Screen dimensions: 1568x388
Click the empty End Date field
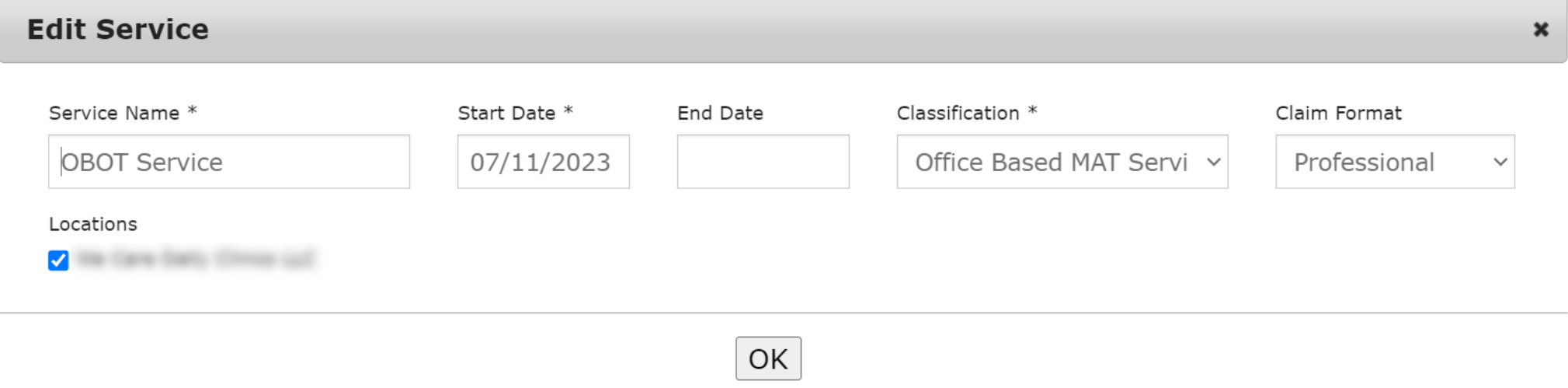click(x=763, y=162)
